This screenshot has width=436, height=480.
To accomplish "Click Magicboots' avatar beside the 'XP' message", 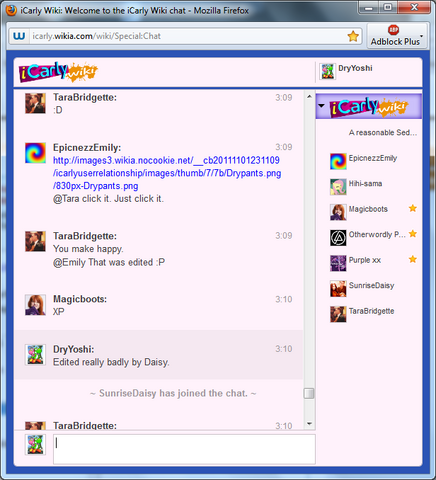I will pyautogui.click(x=35, y=305).
